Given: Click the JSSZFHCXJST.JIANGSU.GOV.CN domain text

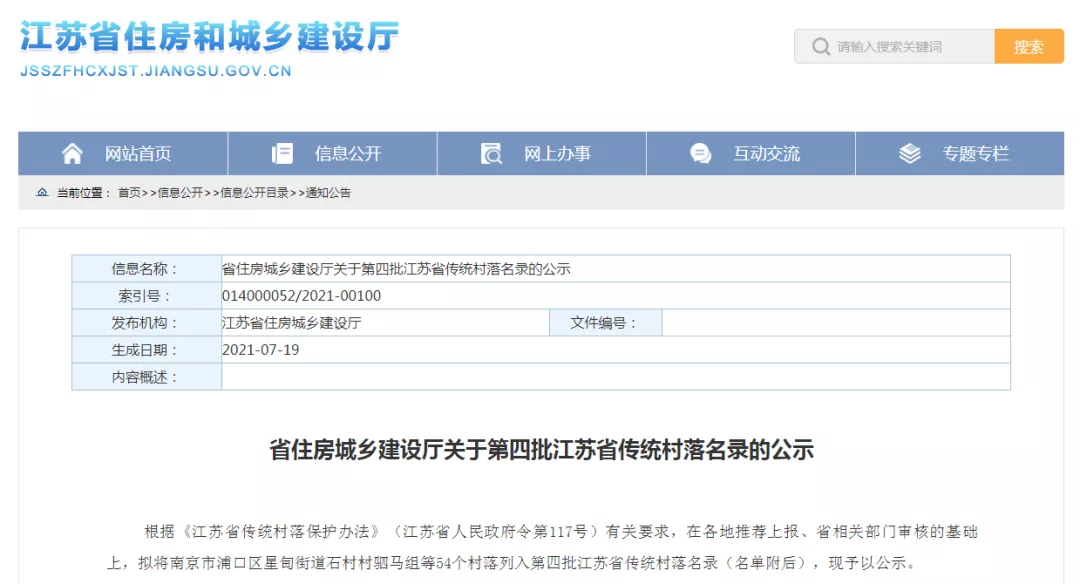Looking at the screenshot, I should click(156, 71).
